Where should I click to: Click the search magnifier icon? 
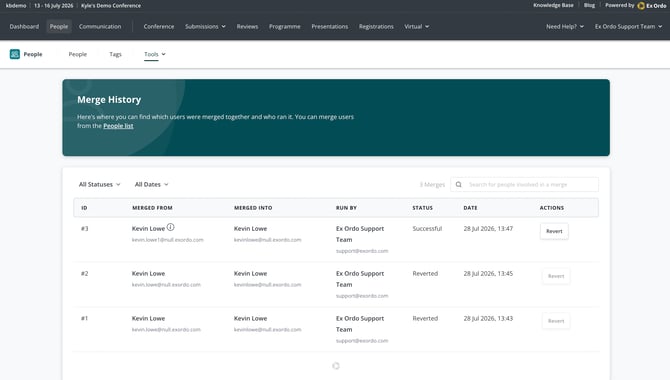pos(458,185)
